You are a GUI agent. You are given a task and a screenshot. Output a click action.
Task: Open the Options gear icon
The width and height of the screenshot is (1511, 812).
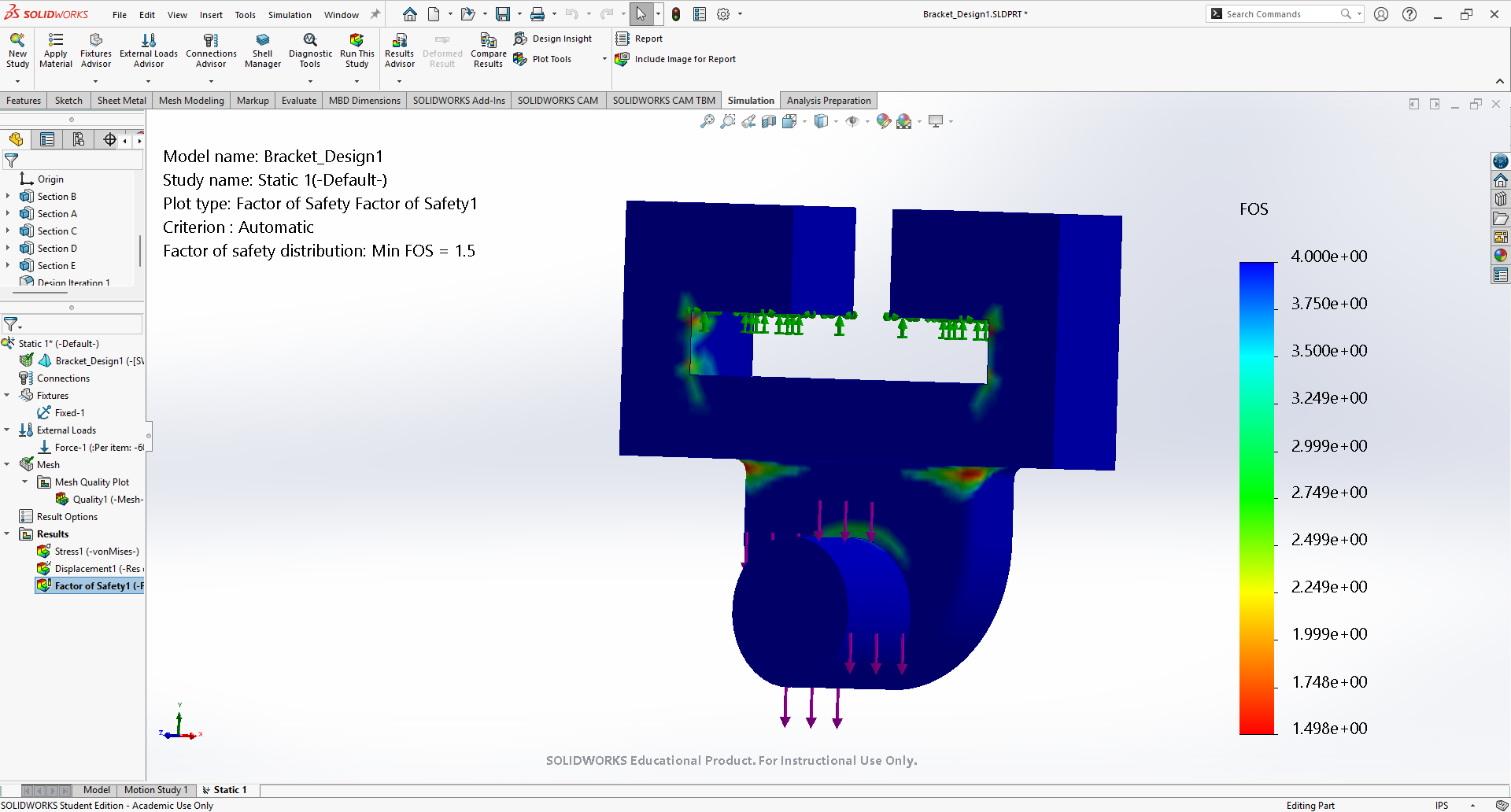pyautogui.click(x=723, y=14)
